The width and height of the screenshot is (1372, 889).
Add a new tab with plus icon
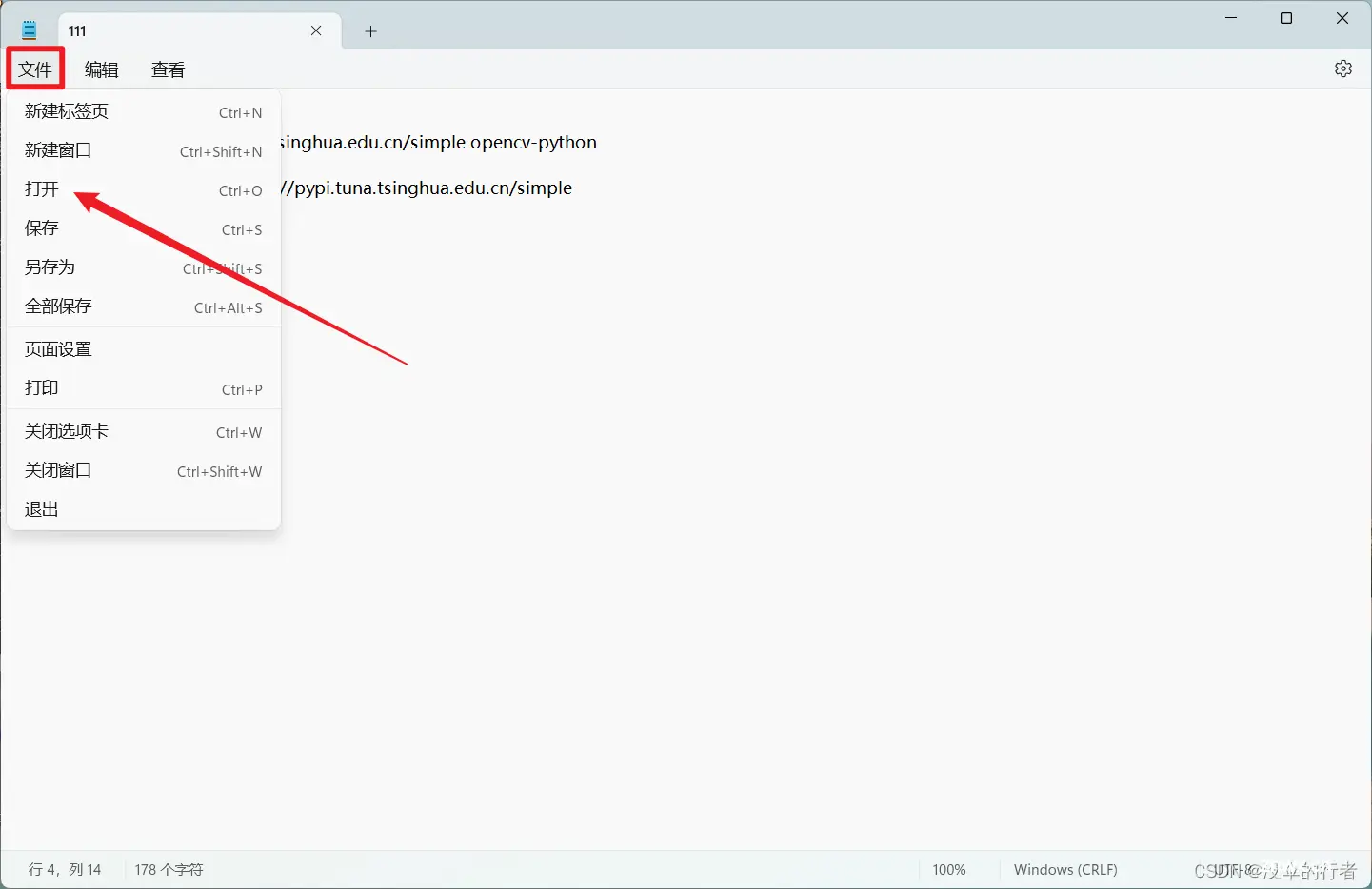coord(371,31)
